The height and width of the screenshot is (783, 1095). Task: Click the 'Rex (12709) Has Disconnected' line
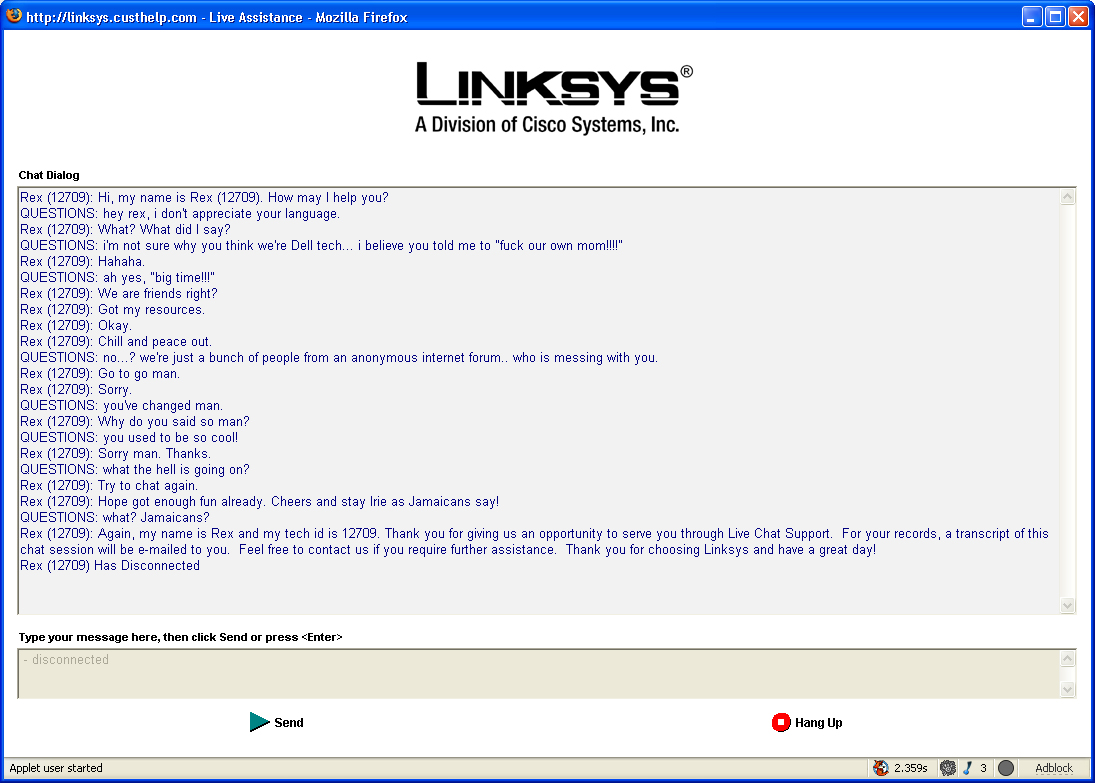click(110, 566)
